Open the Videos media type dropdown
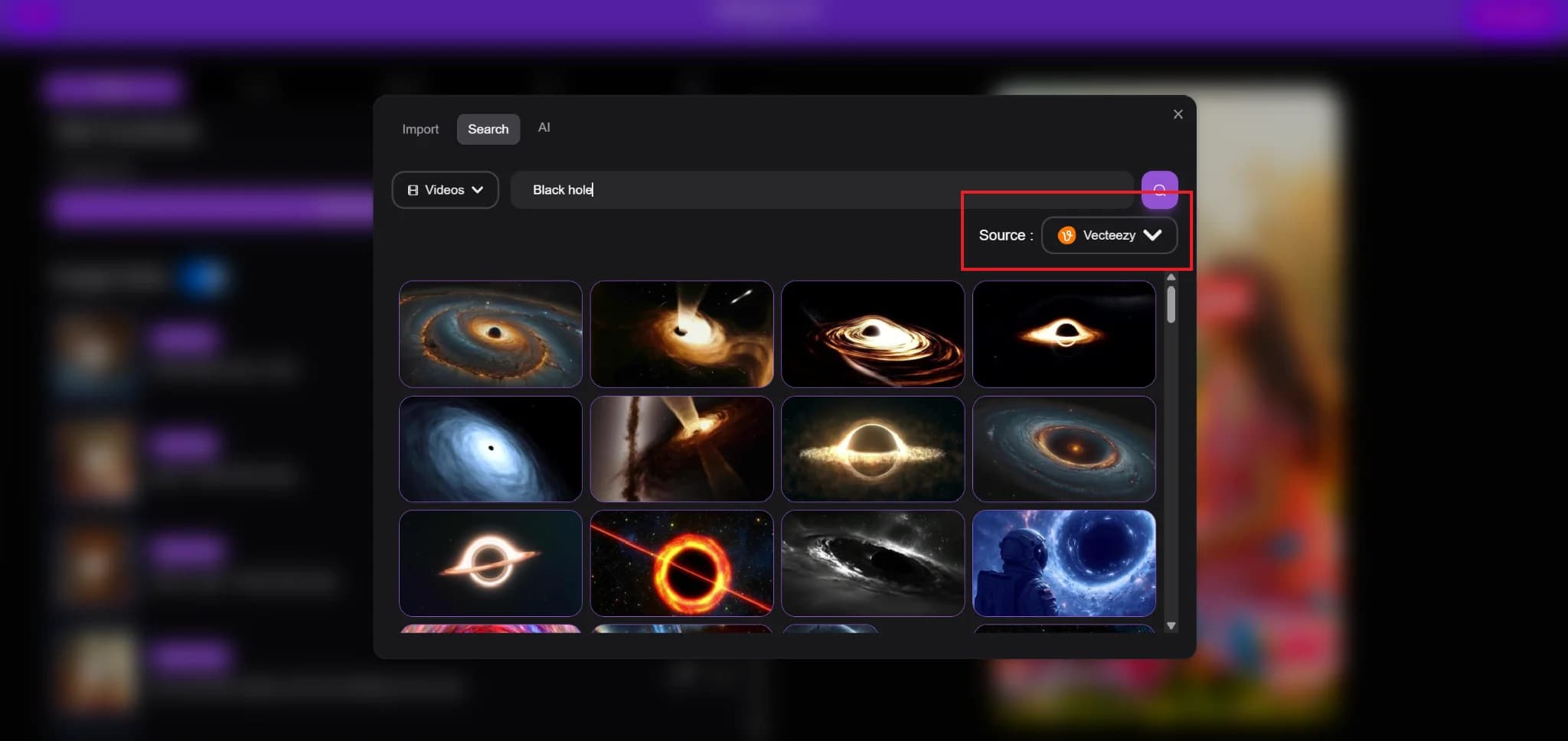 444,189
